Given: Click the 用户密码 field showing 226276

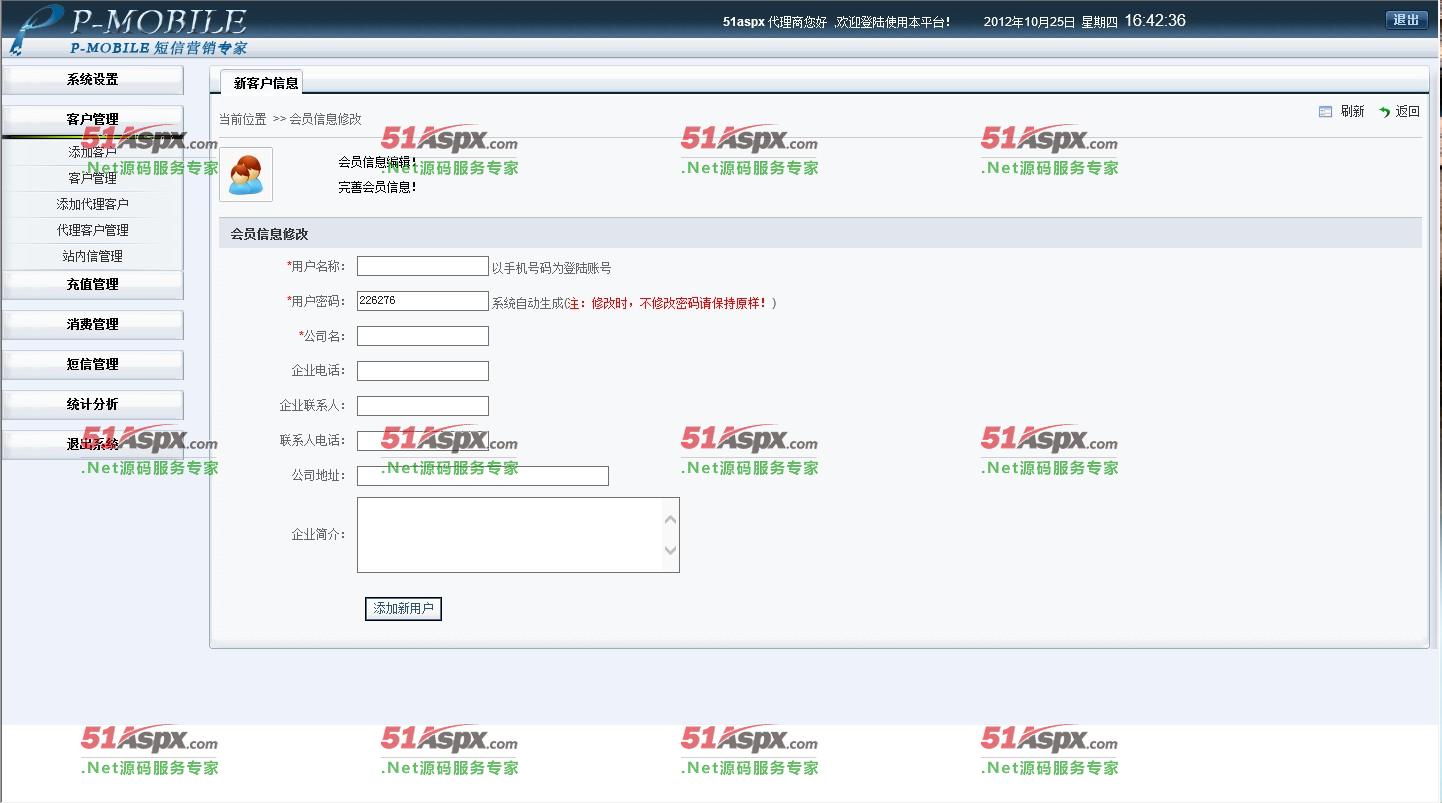Looking at the screenshot, I should (x=422, y=301).
